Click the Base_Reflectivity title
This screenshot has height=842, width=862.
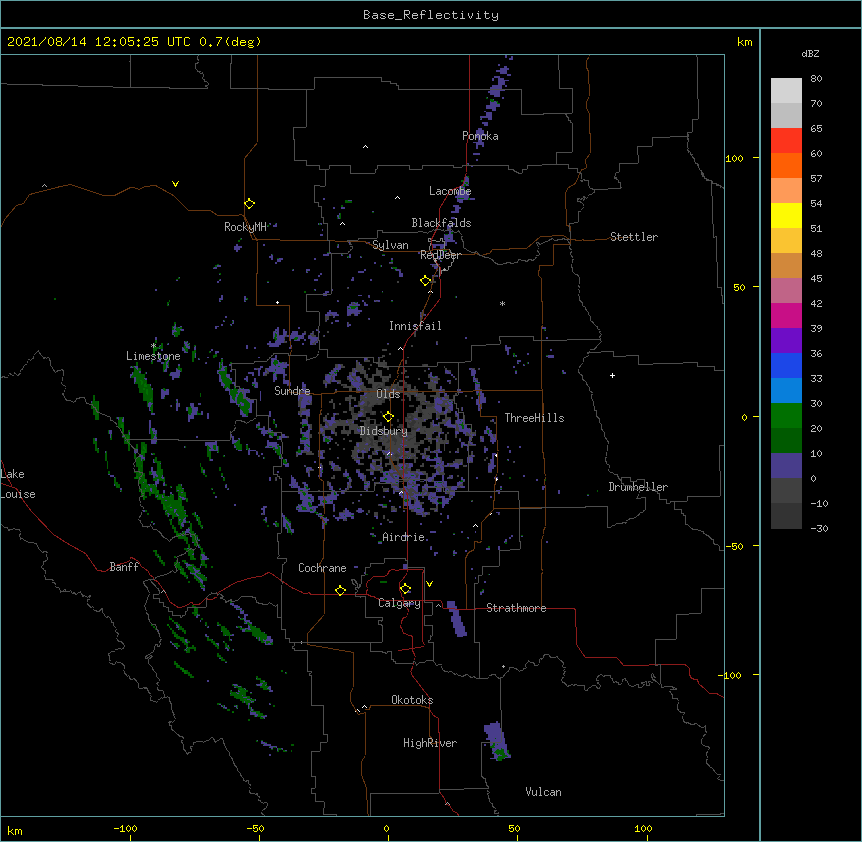(x=431, y=15)
